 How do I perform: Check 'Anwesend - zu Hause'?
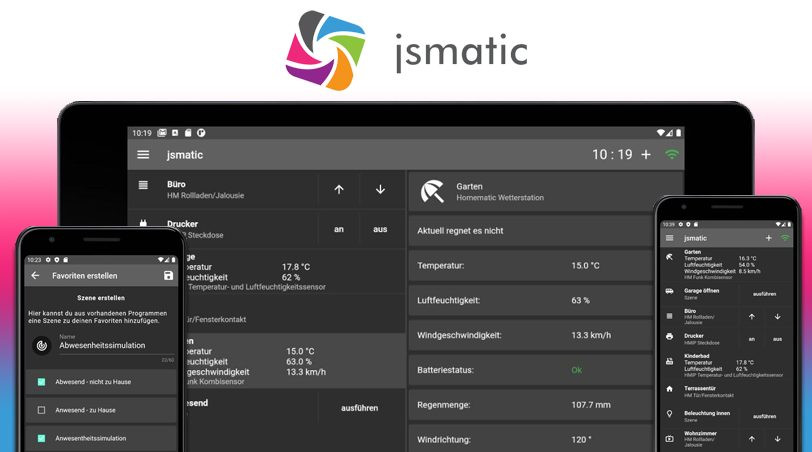[x=41, y=410]
